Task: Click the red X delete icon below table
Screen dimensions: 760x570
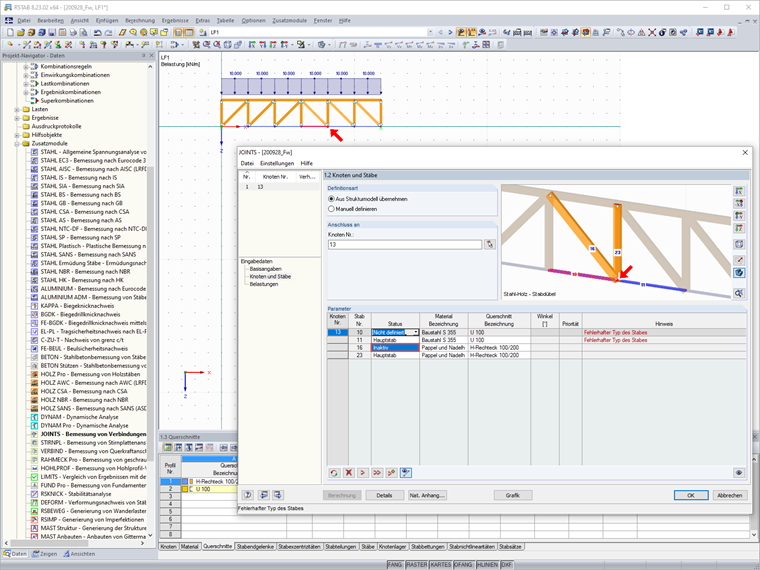Action: point(348,473)
